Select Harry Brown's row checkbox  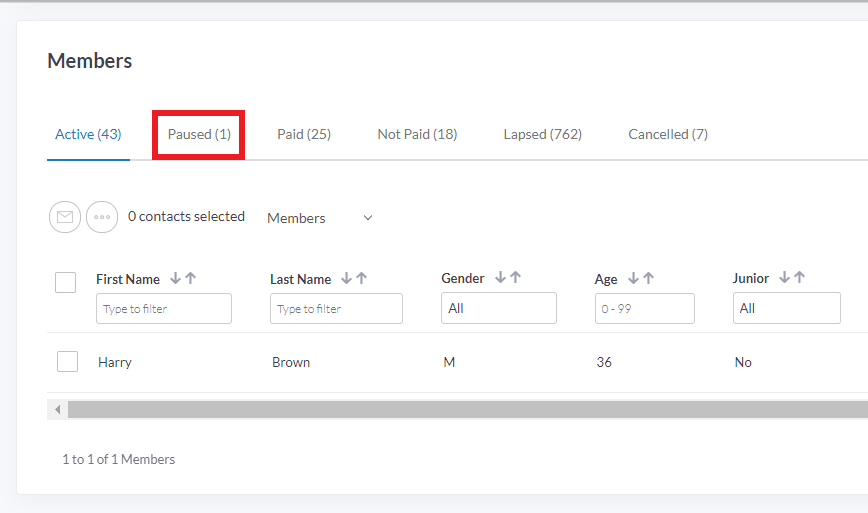67,361
